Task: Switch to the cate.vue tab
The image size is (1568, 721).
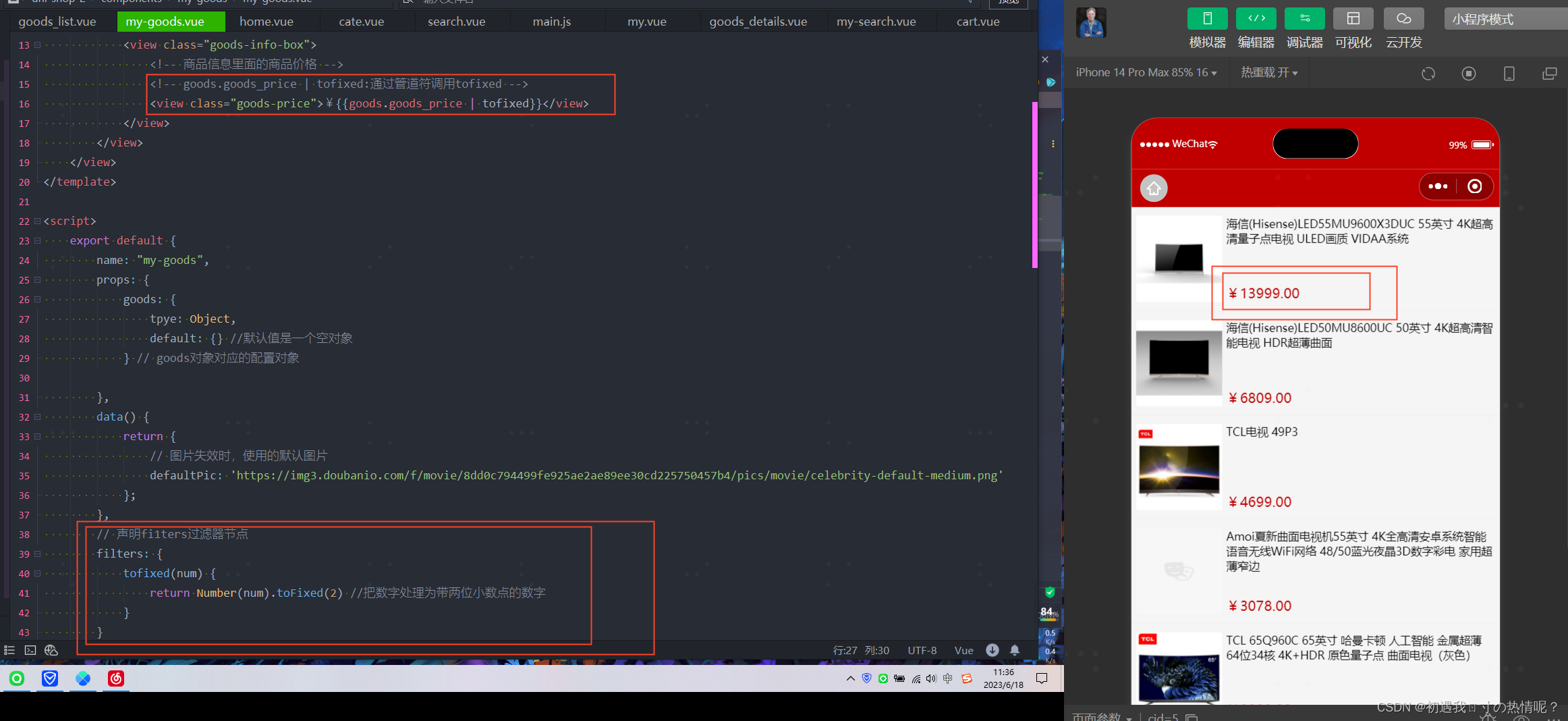Action: (362, 22)
